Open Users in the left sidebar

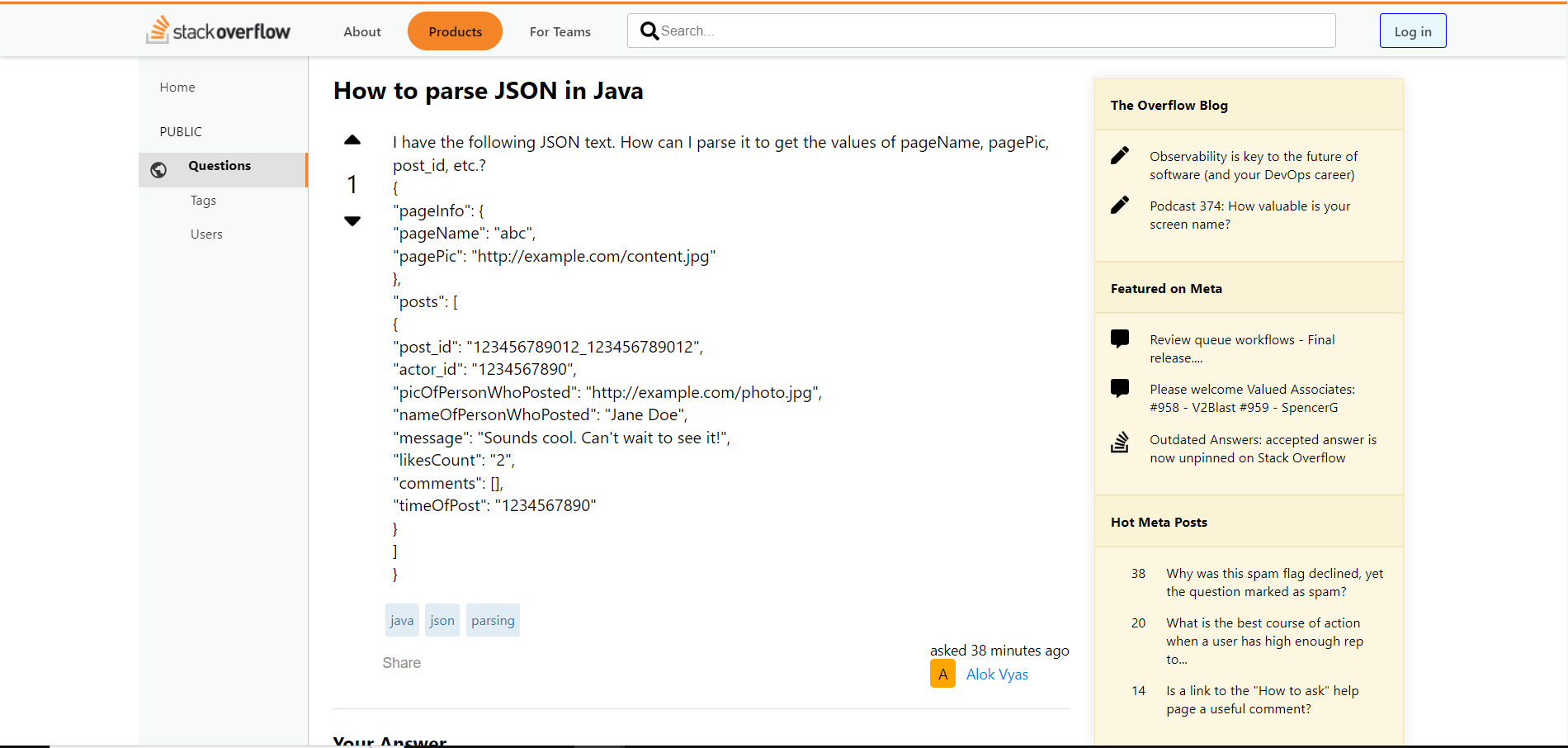pyautogui.click(x=206, y=234)
